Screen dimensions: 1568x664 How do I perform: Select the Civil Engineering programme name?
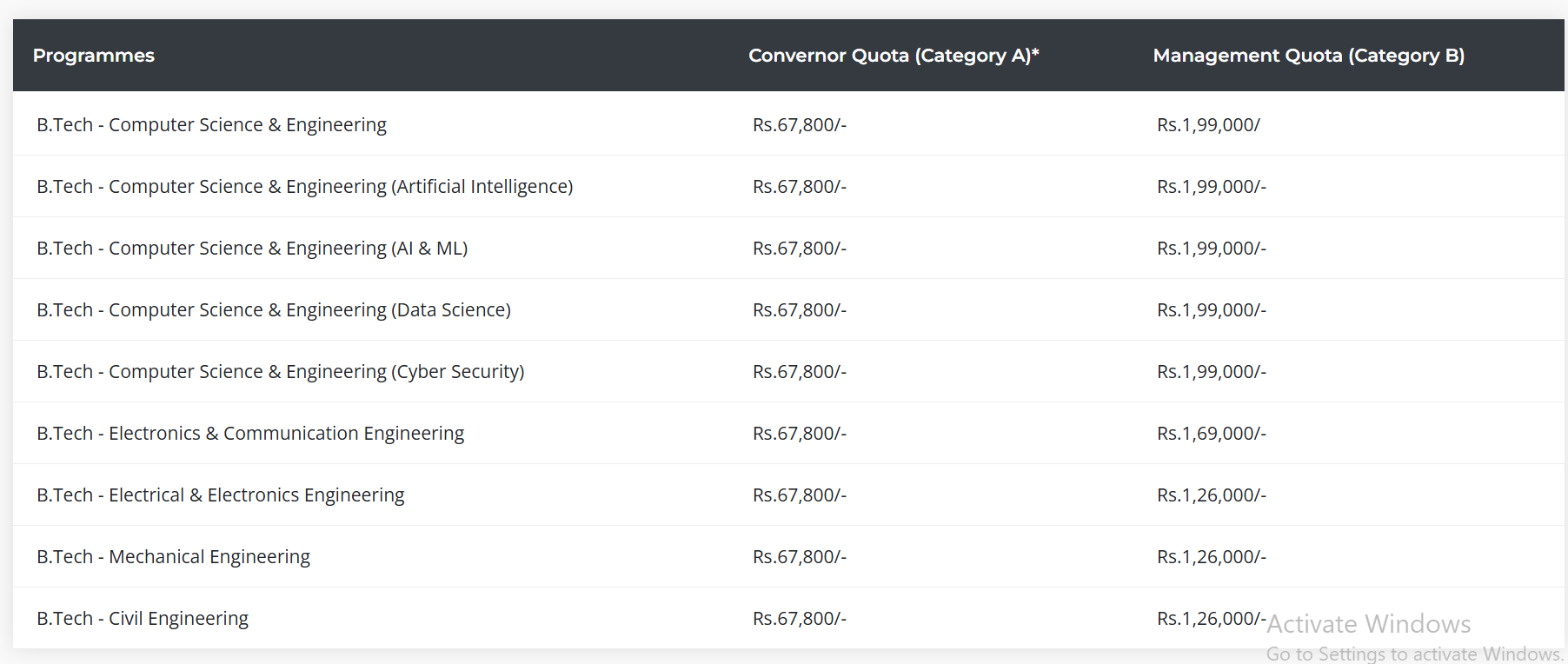tap(143, 619)
